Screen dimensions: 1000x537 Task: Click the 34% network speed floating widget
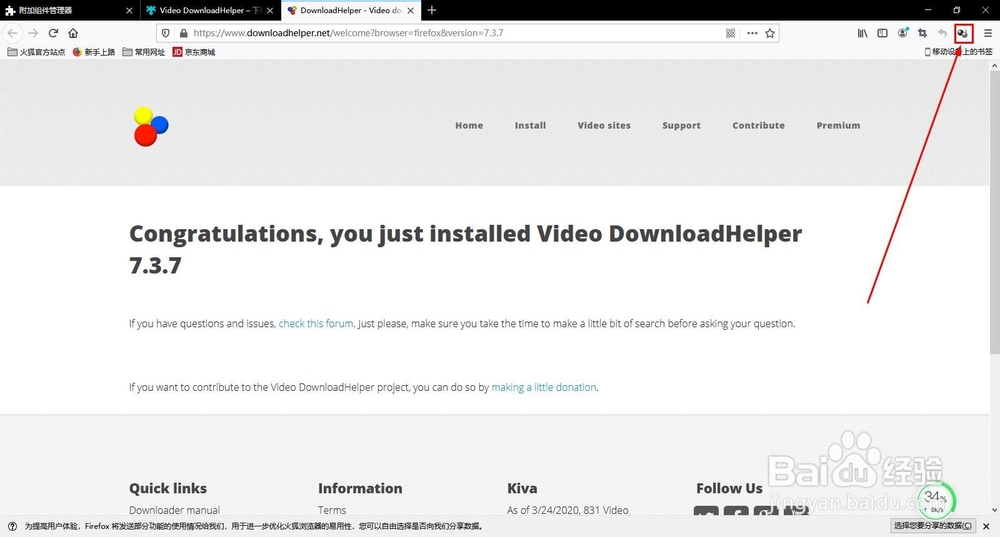pos(936,501)
